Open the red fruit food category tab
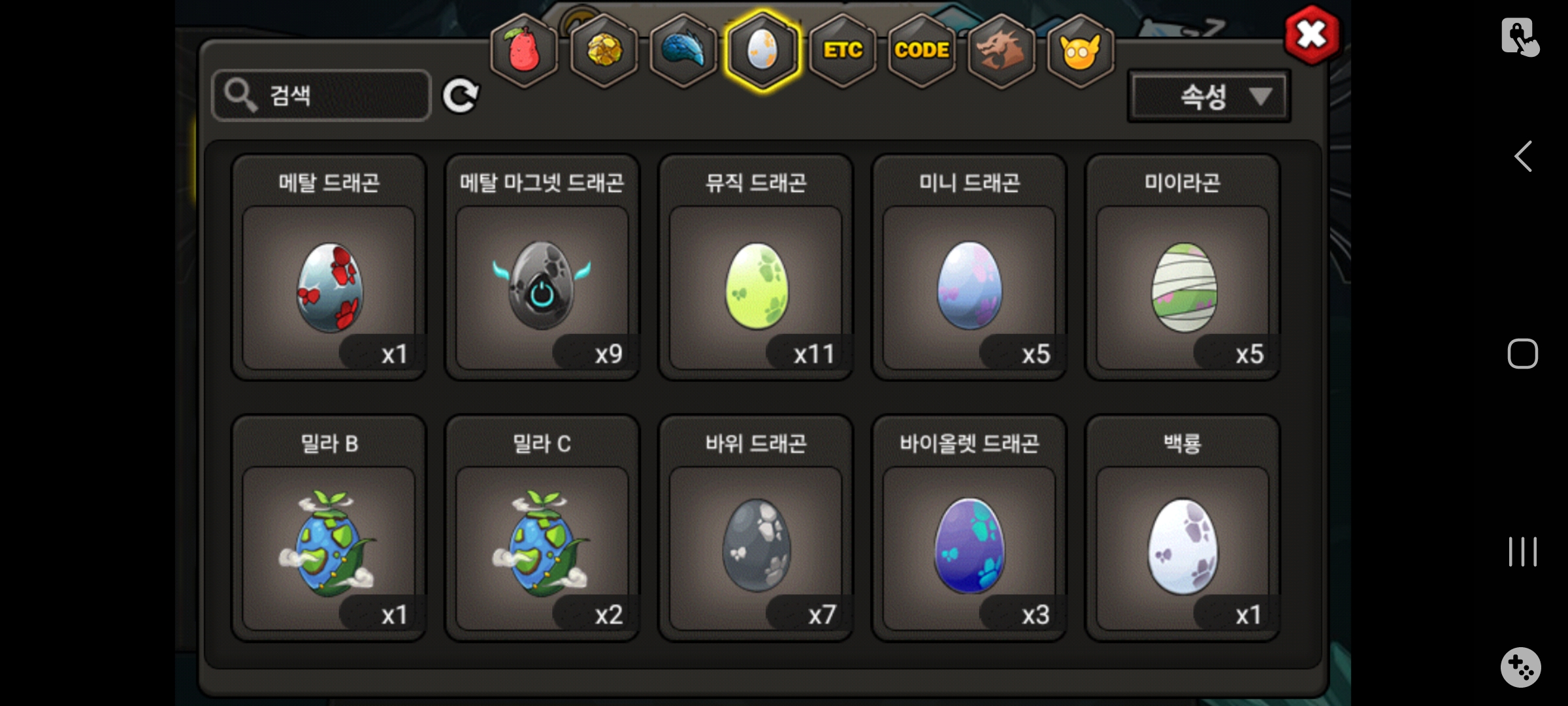 pyautogui.click(x=524, y=50)
